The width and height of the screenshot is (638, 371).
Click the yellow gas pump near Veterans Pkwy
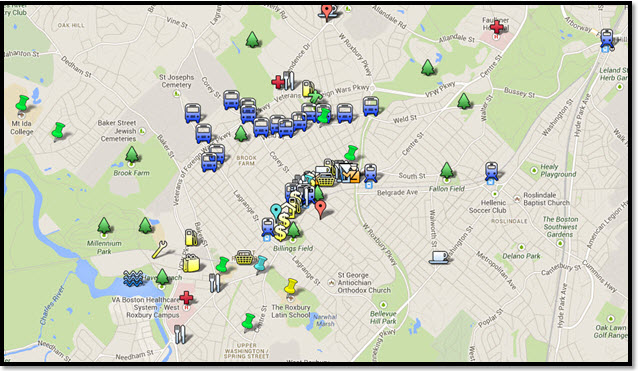pyautogui.click(x=308, y=89)
